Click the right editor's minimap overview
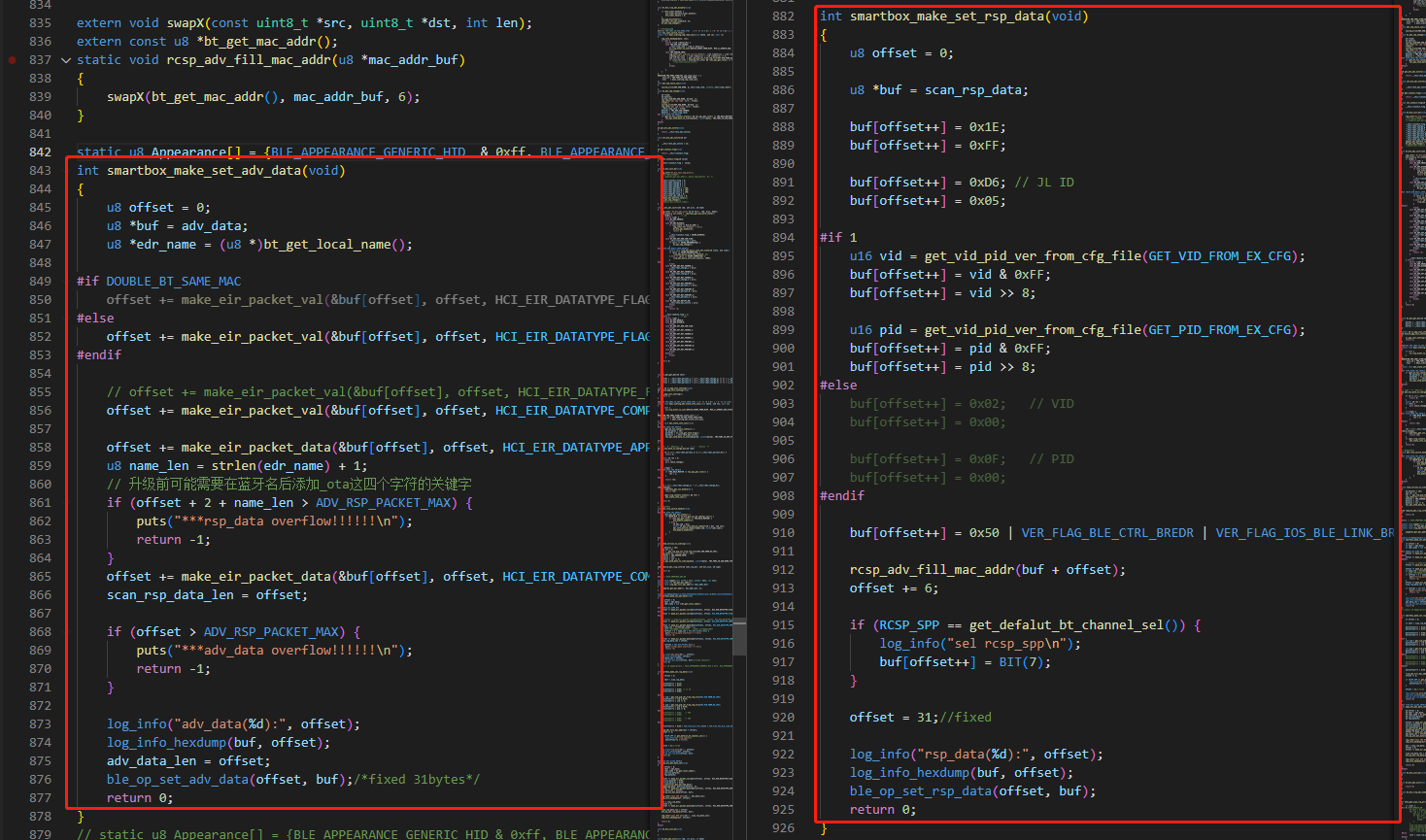The width and height of the screenshot is (1426, 840). click(1413, 420)
